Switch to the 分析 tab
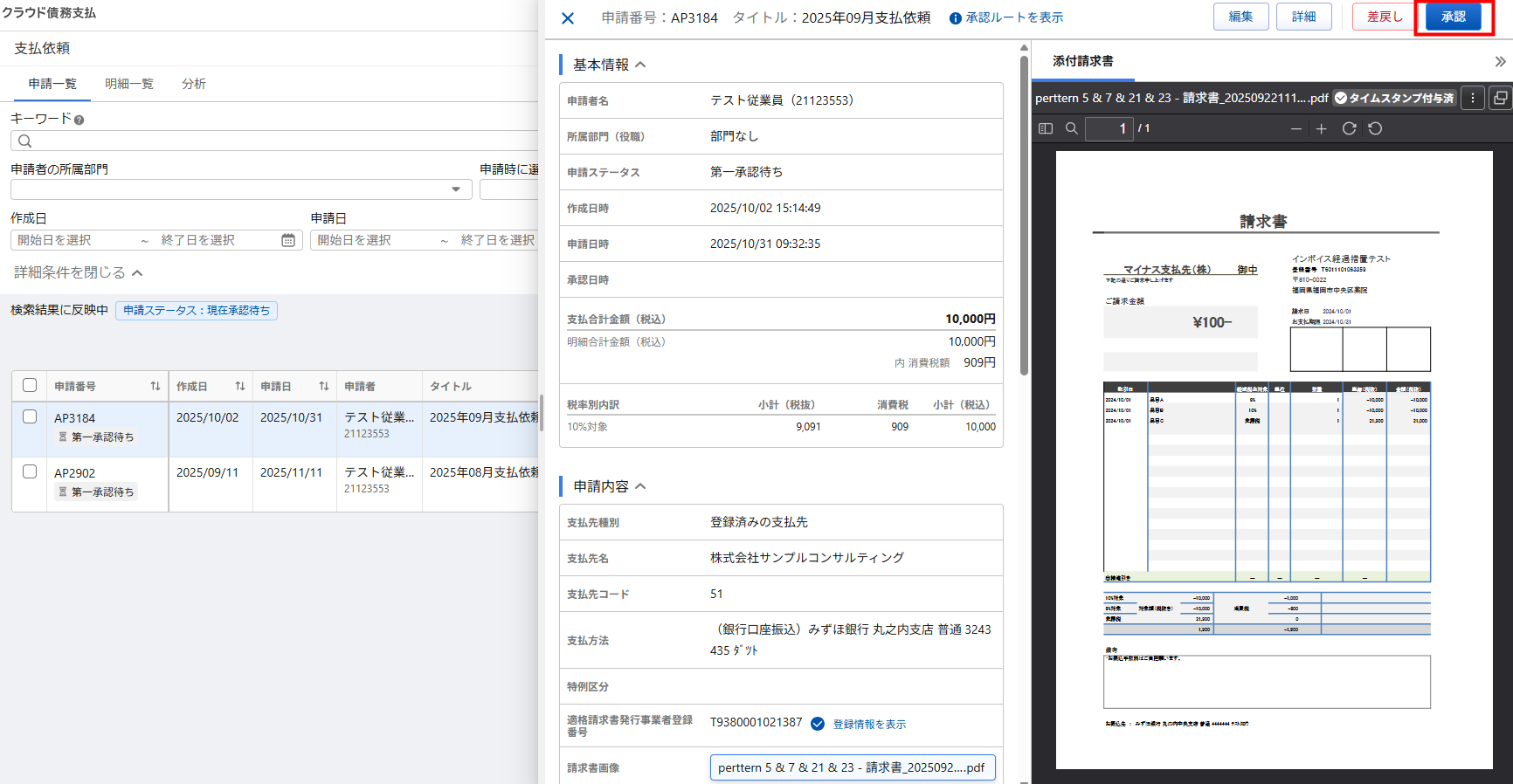Viewport: 1513px width, 784px height. (x=194, y=84)
